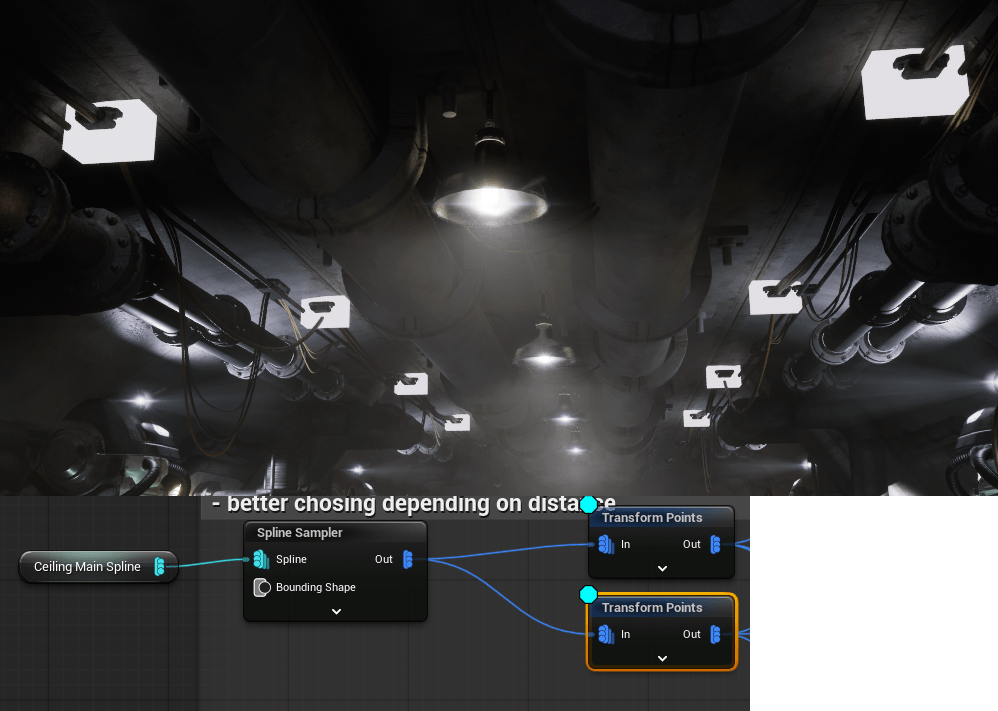Click the Spline input pin on Spline Sampler
Viewport: 998px width, 711px height.
pyautogui.click(x=262, y=559)
